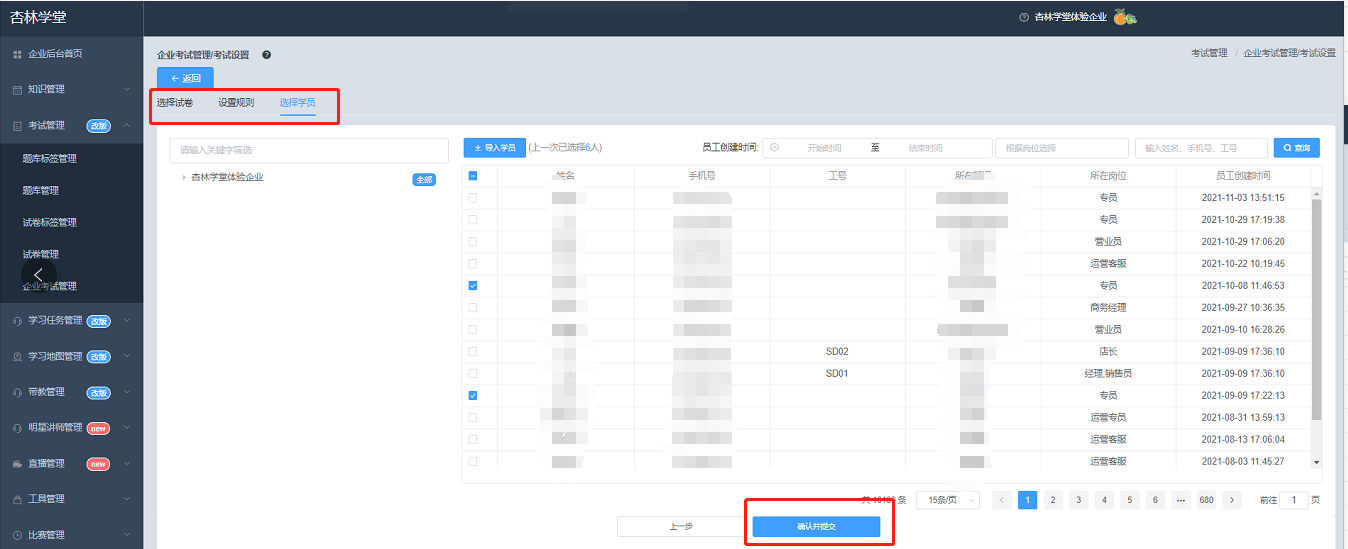The width and height of the screenshot is (1348, 549).
Task: Open the 15条/页 page size dropdown
Action: point(948,500)
